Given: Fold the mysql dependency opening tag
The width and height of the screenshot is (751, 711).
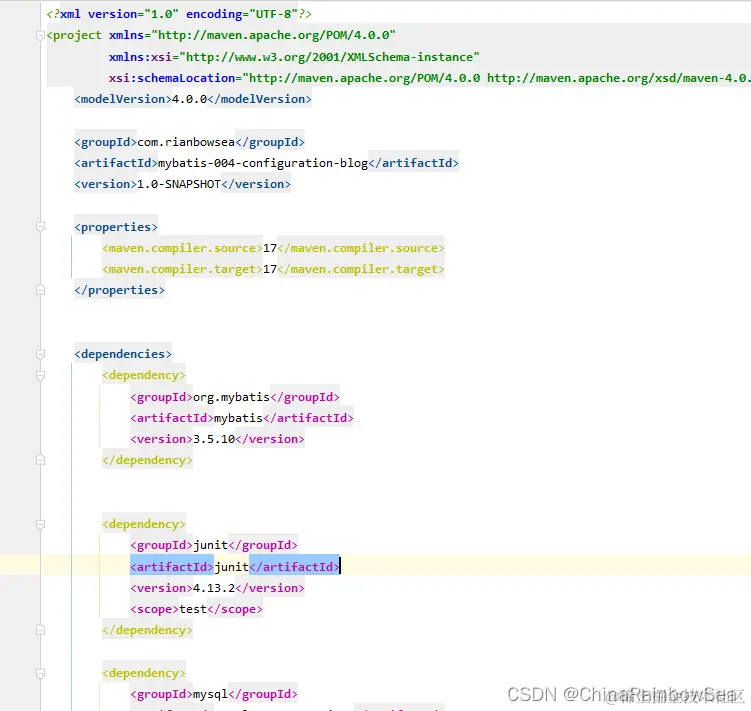Looking at the screenshot, I should point(40,673).
